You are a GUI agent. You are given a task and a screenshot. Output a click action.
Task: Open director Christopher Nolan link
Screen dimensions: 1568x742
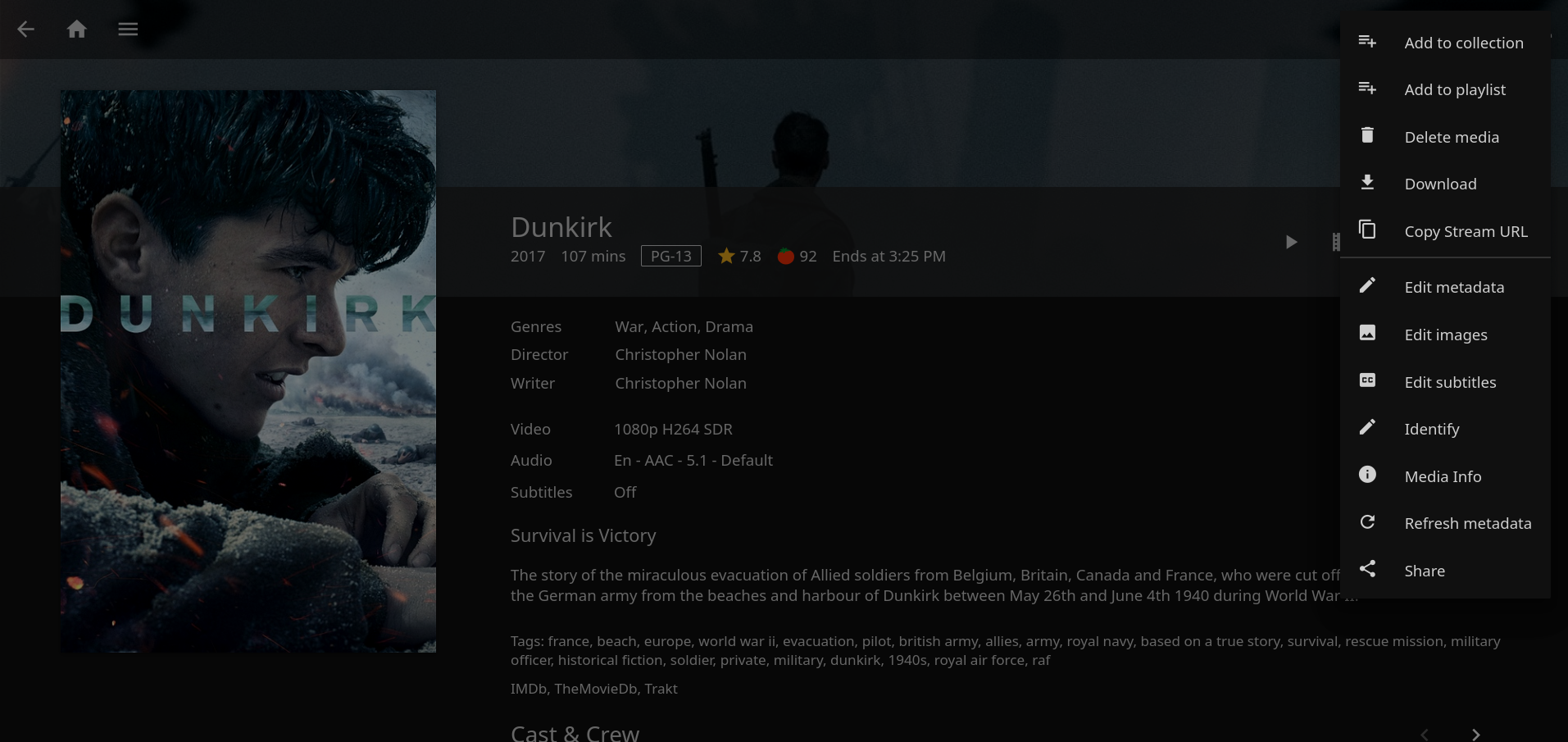click(x=680, y=354)
